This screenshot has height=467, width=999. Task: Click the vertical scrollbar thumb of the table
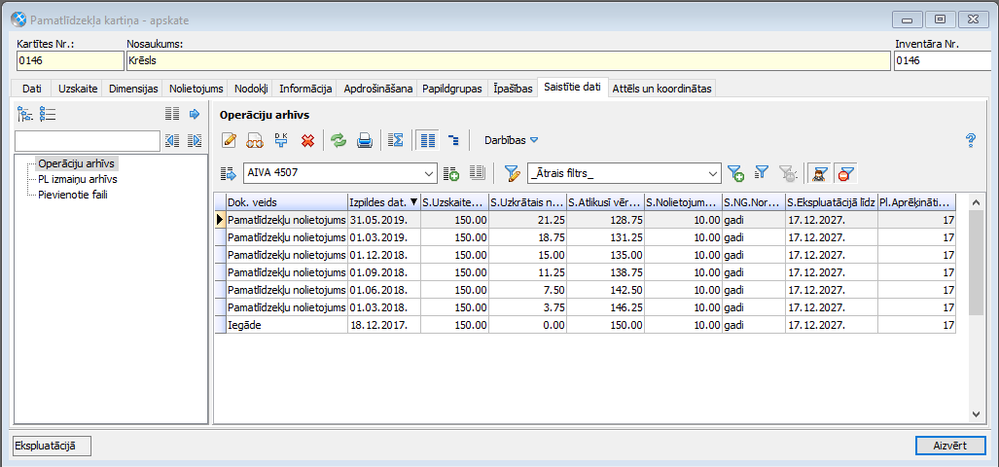coord(975,262)
